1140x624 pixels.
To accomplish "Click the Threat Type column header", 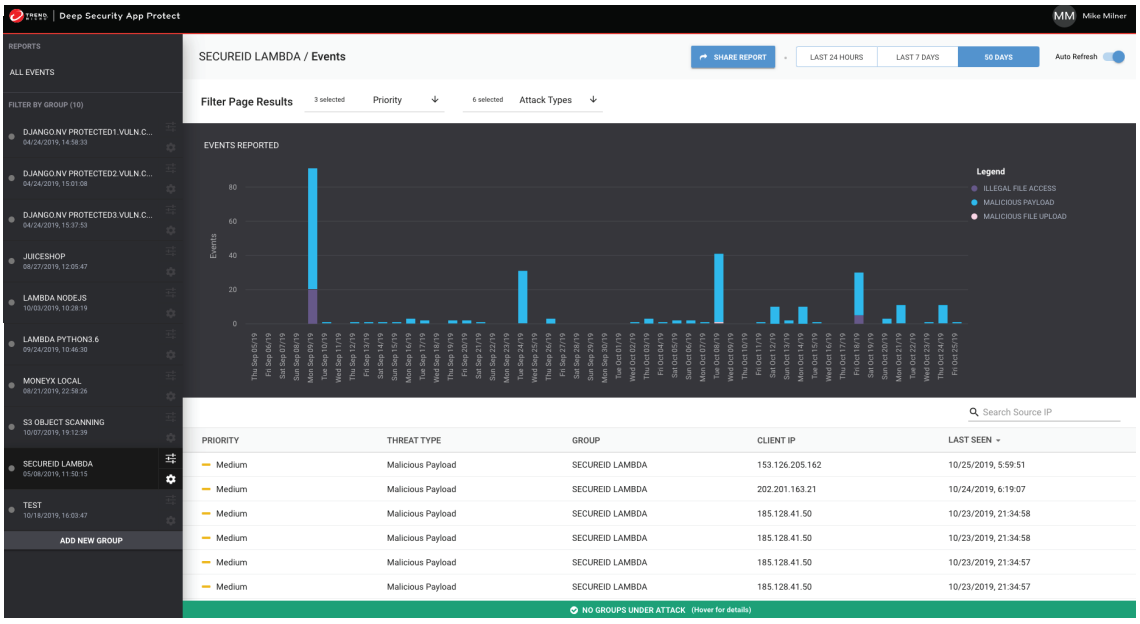I will pyautogui.click(x=414, y=441).
